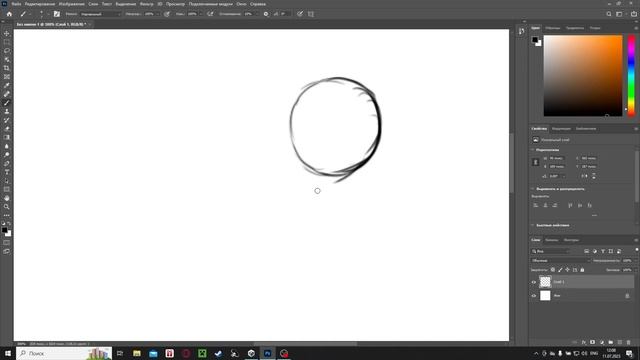This screenshot has height=360, width=640.
Task: Select the Blur tool
Action: click(7, 146)
